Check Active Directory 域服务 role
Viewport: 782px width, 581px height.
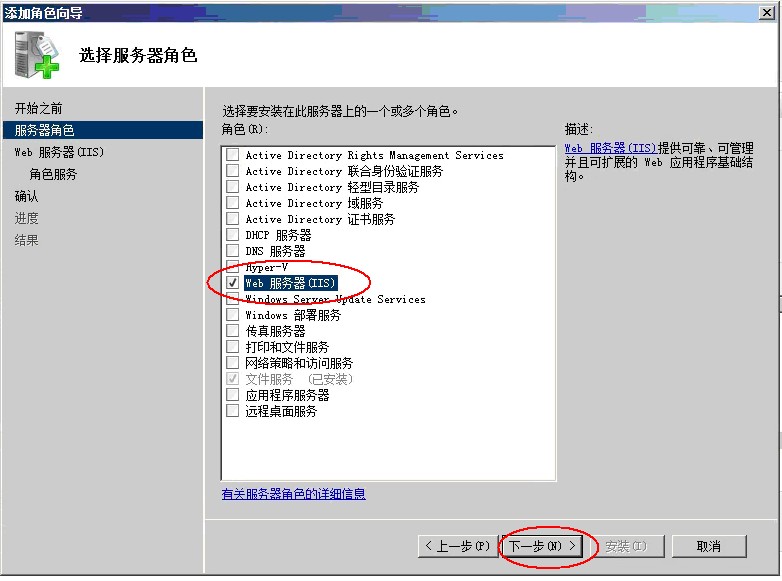[x=232, y=202]
